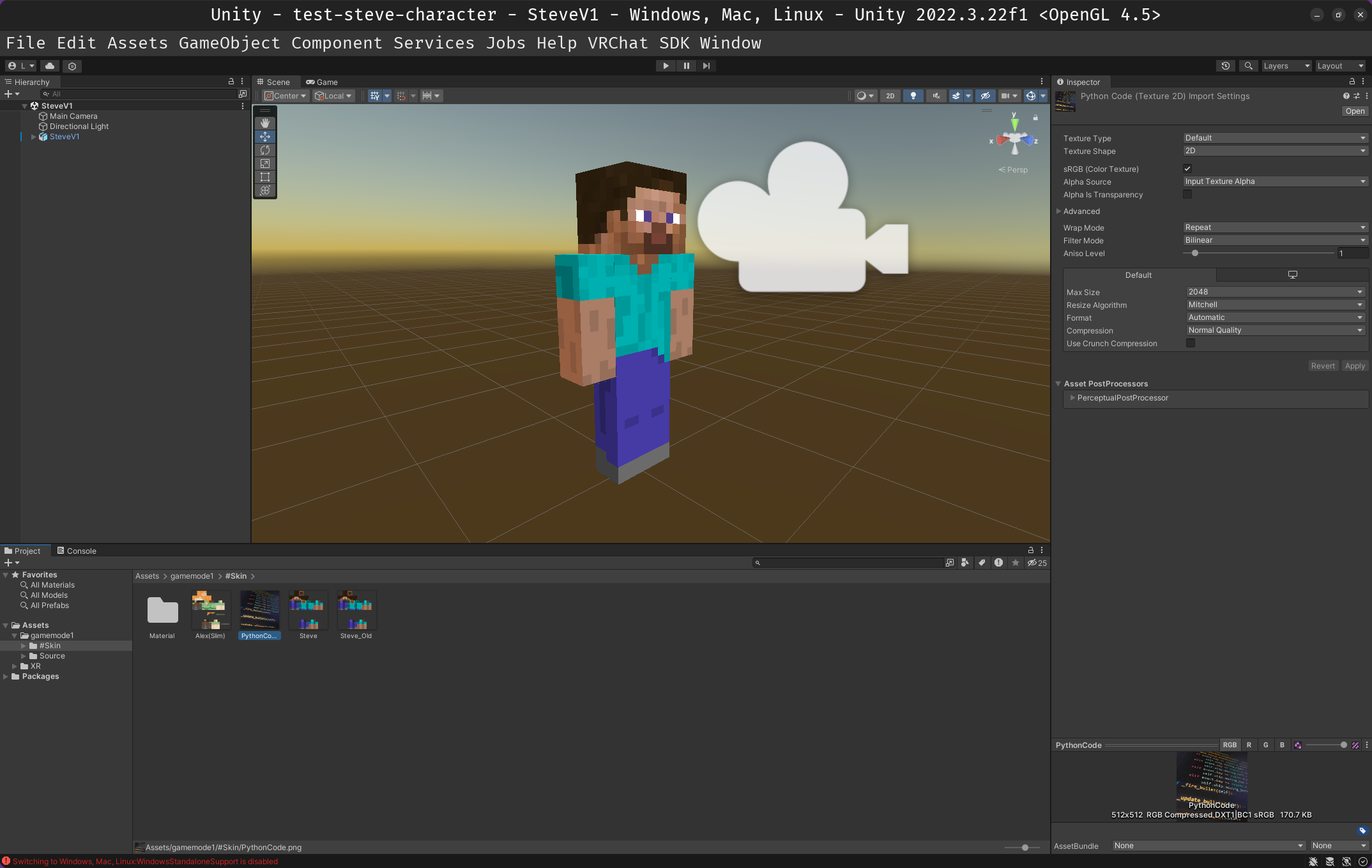Uncheck sRGB (Color Texture) checkbox
1372x868 pixels.
1187,169
